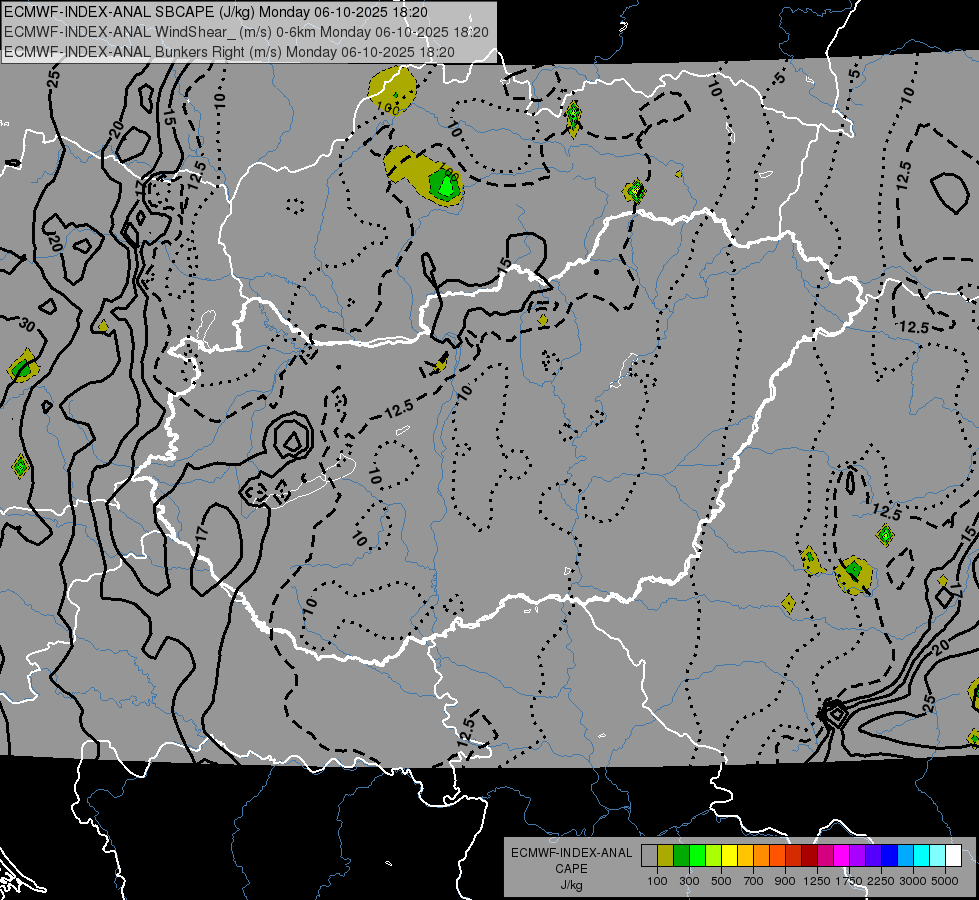Viewport: 979px width, 900px height.
Task: Click the yellow-green legend swatch
Action: 714,856
